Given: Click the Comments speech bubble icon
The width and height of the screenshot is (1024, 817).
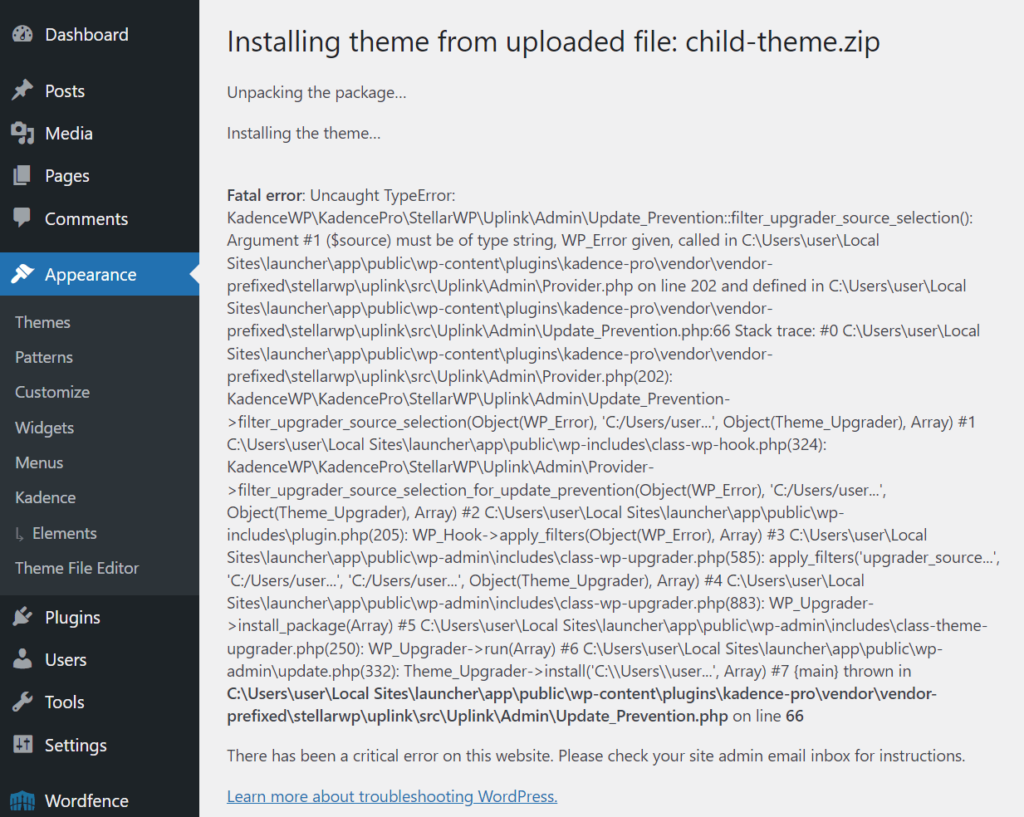Looking at the screenshot, I should point(22,218).
